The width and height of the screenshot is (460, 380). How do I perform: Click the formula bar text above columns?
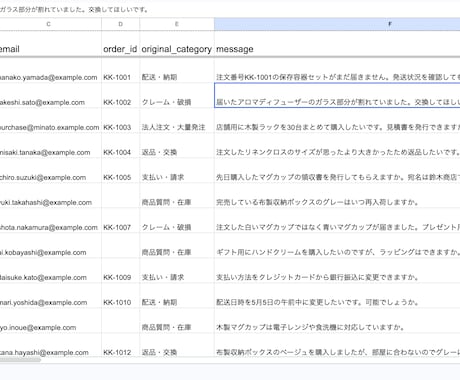74,10
